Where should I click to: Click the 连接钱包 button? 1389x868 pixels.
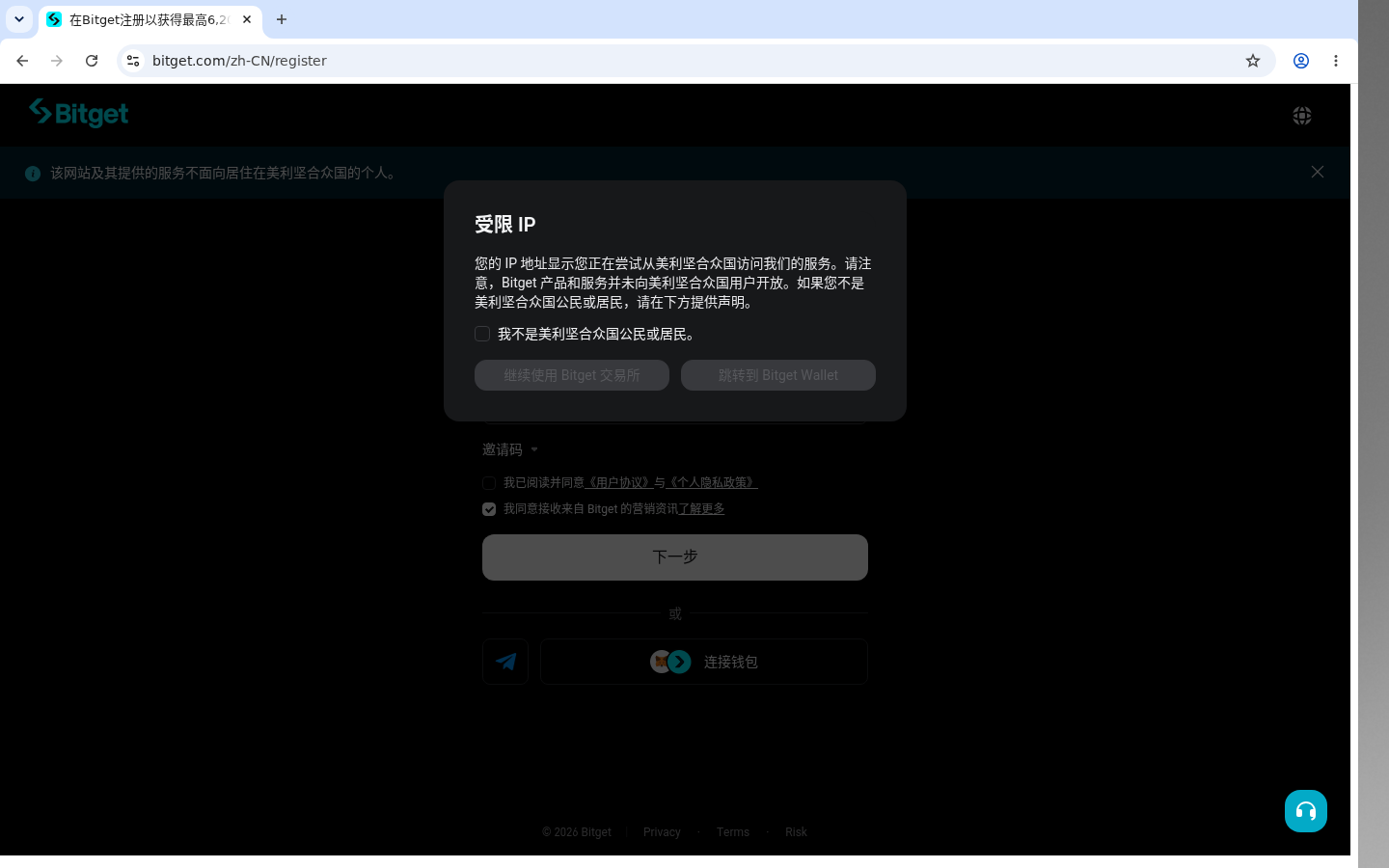[x=704, y=662]
